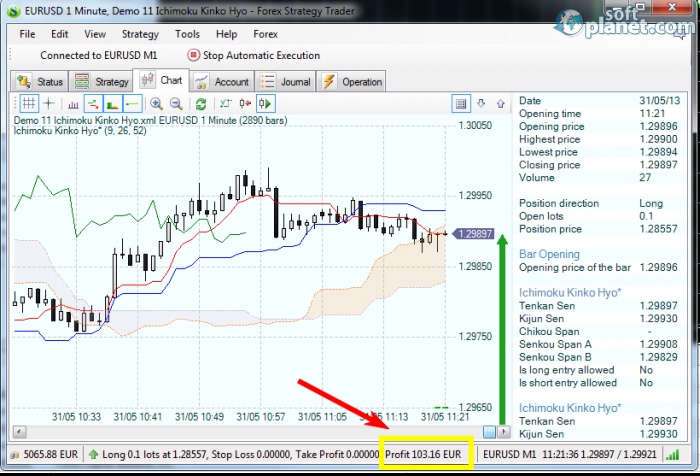Open the Tools menu

point(187,34)
